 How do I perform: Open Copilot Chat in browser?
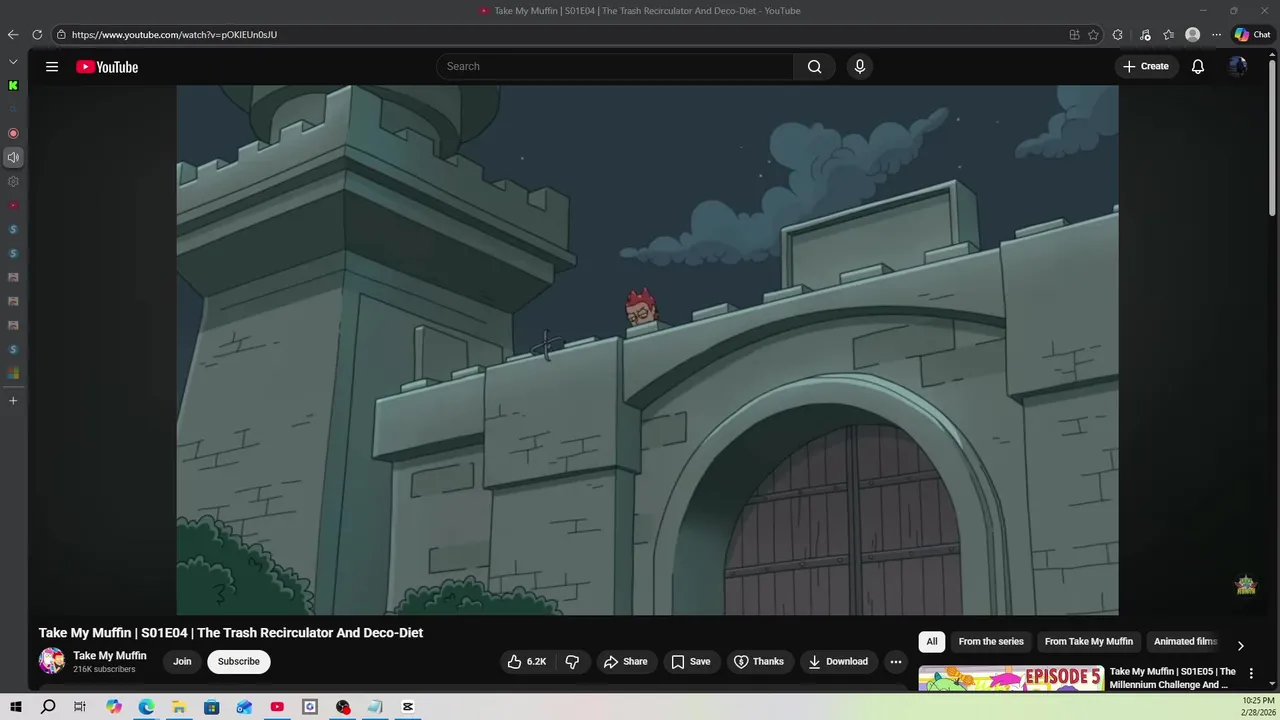tap(1252, 34)
